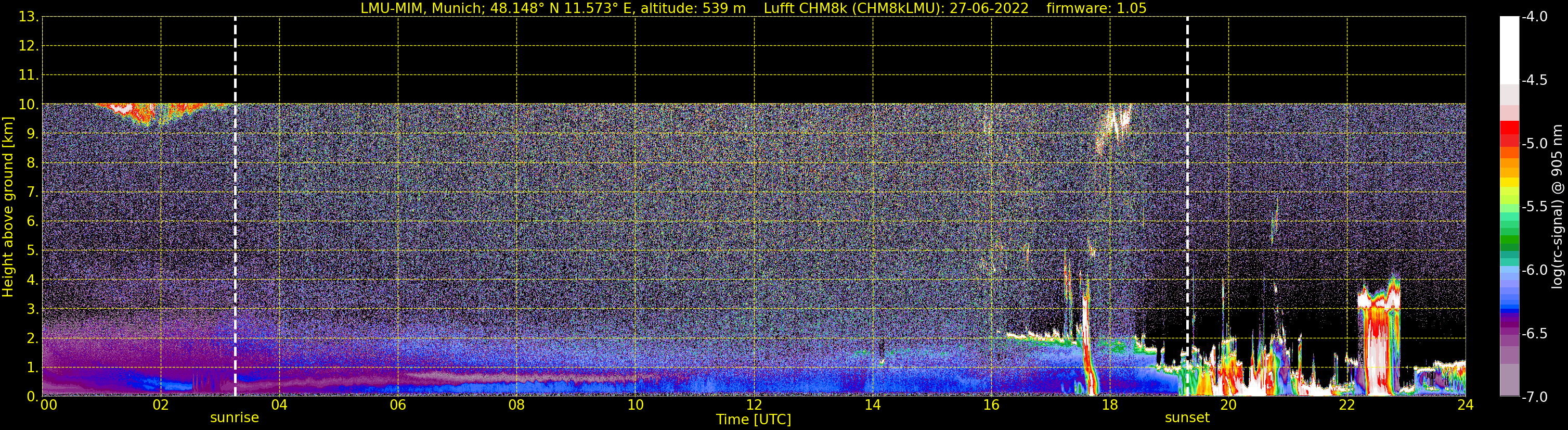
Task: Click height axis tick label '2.'
Action: click(x=32, y=339)
